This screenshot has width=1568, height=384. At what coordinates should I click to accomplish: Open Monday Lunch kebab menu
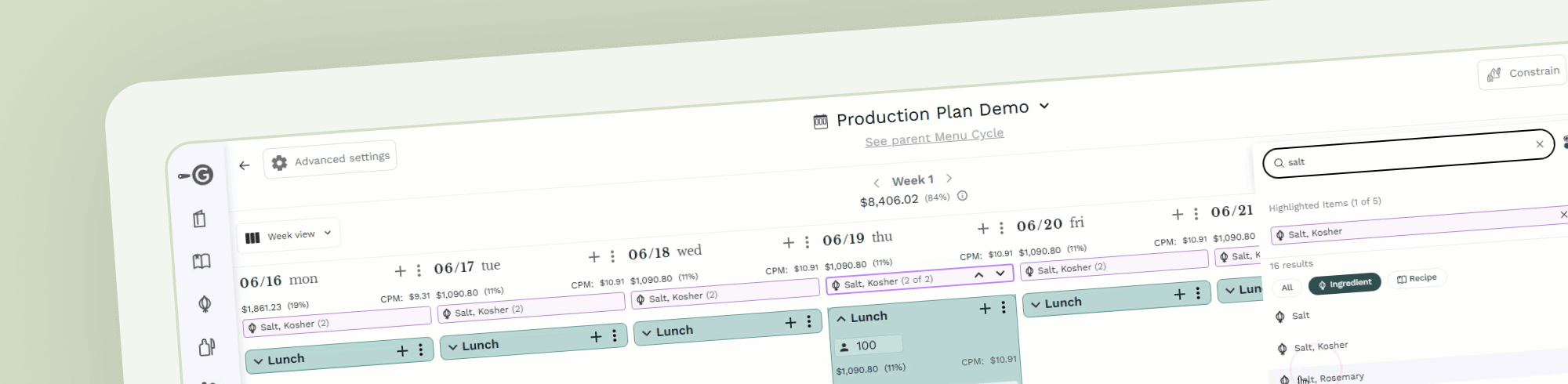point(421,350)
